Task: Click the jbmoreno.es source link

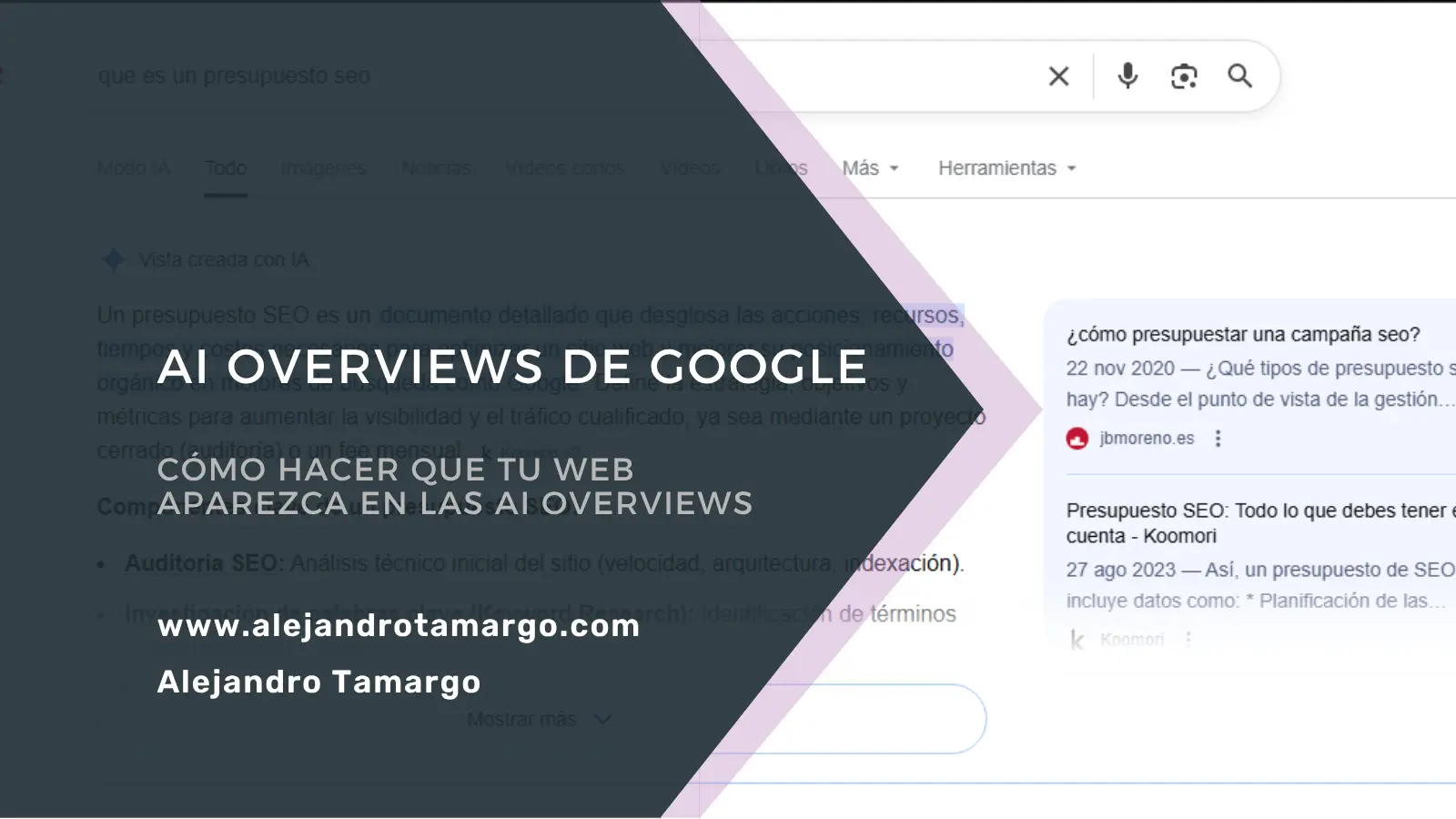Action: [x=1147, y=439]
